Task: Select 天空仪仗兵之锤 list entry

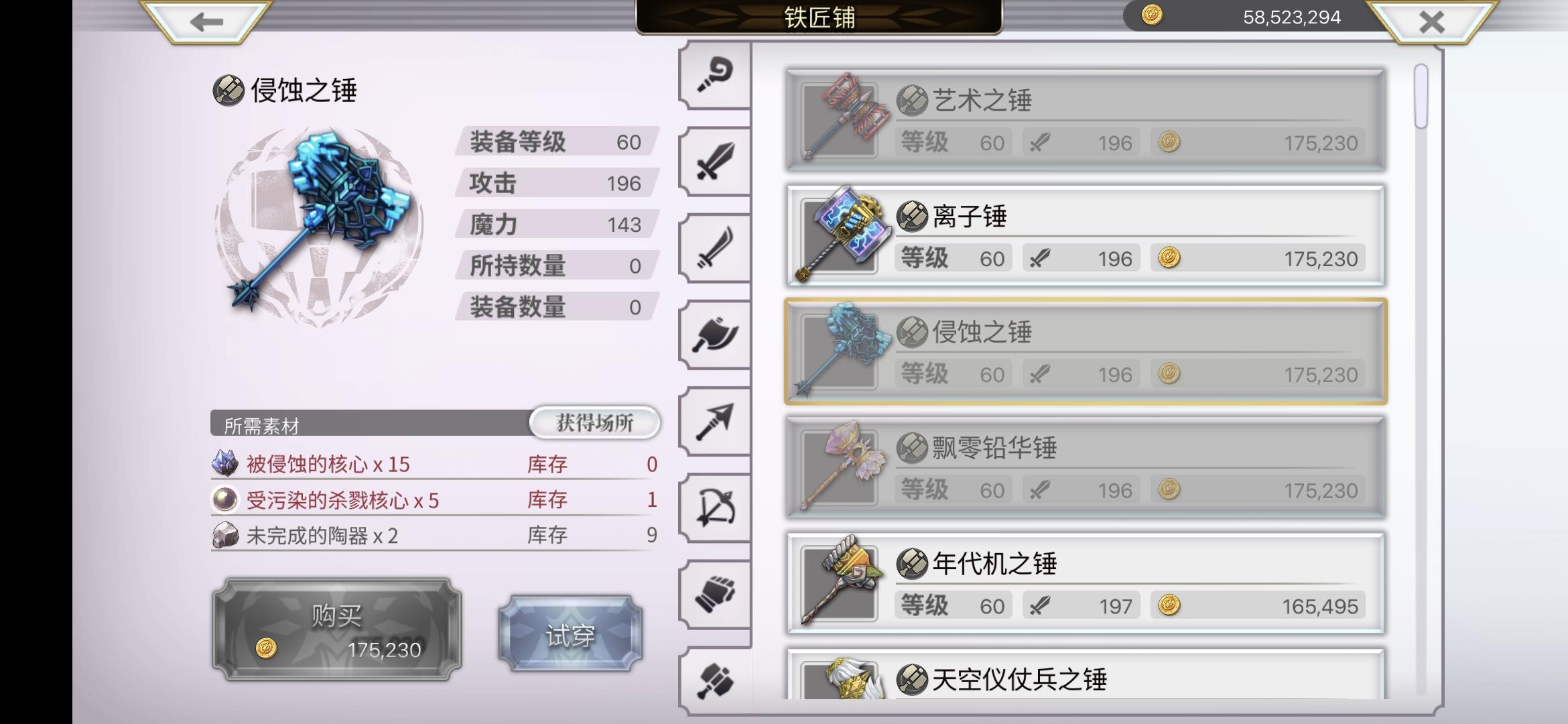Action: pos(1086,674)
